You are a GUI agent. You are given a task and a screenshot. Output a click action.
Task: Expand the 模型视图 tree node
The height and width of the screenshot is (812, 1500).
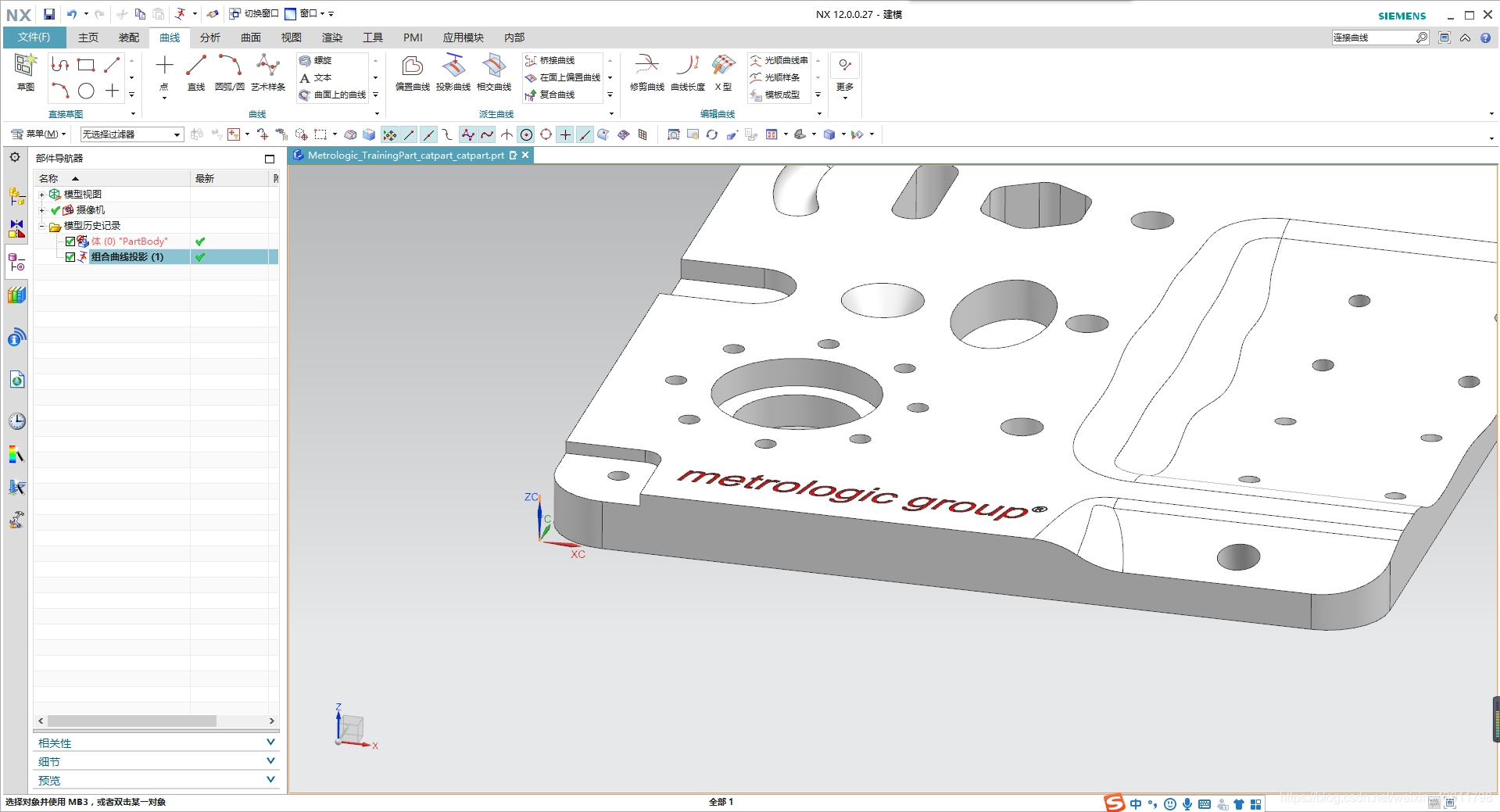click(42, 195)
